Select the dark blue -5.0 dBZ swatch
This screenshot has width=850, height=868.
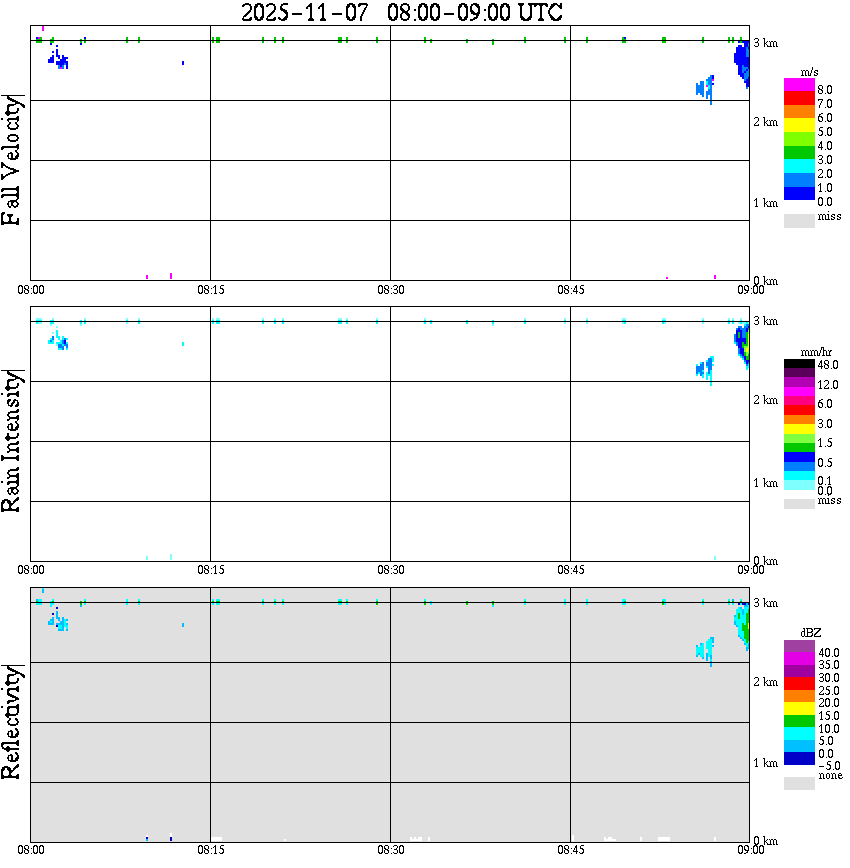coord(799,759)
